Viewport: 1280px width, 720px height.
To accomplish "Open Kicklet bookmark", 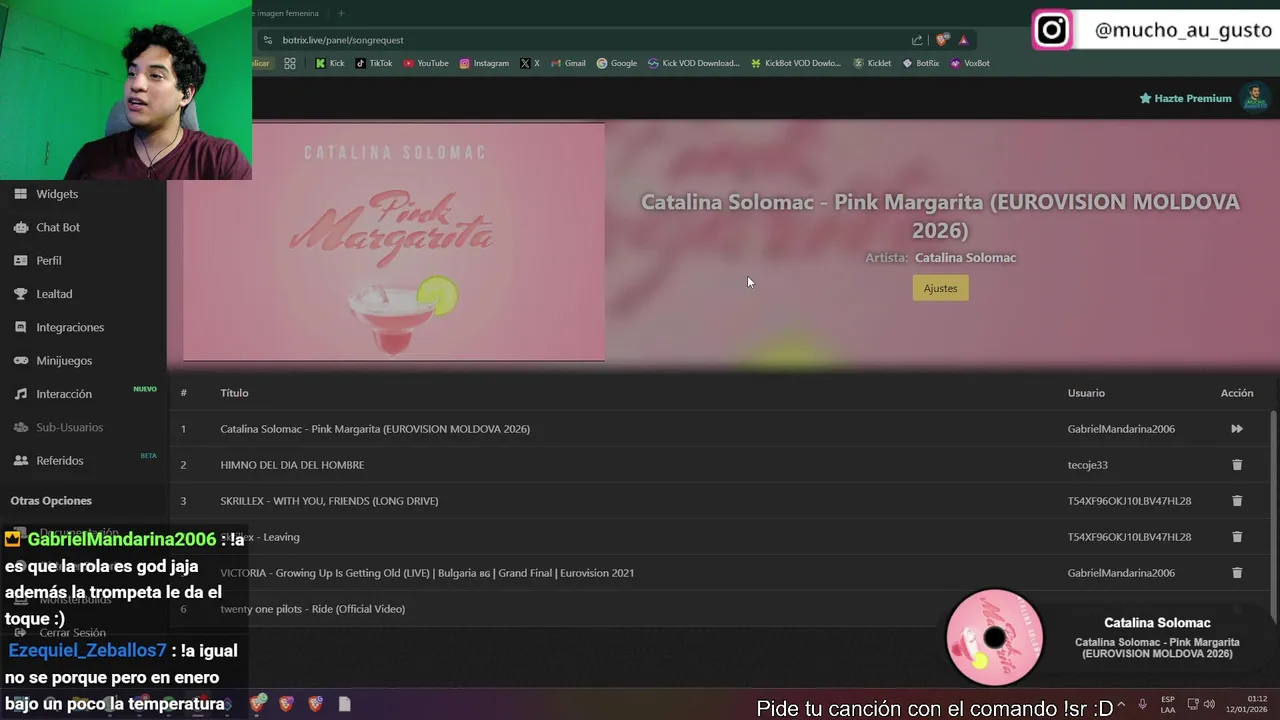I will [872, 63].
